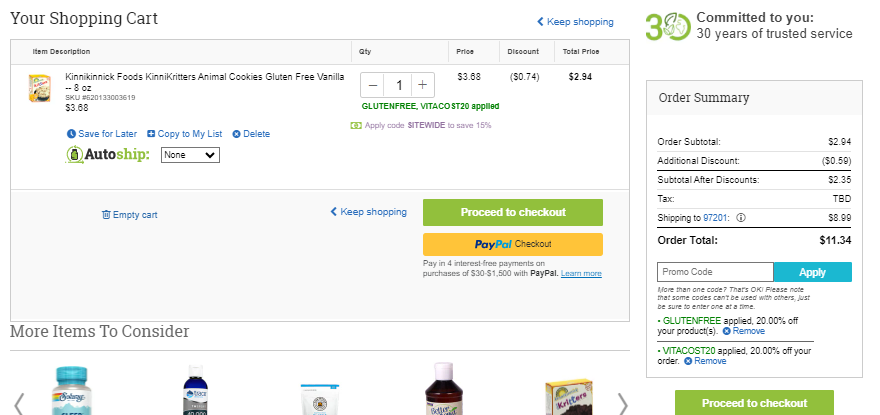Screen dimensions: 880x415
Task: Increase item quantity with plus button
Action: click(423, 85)
